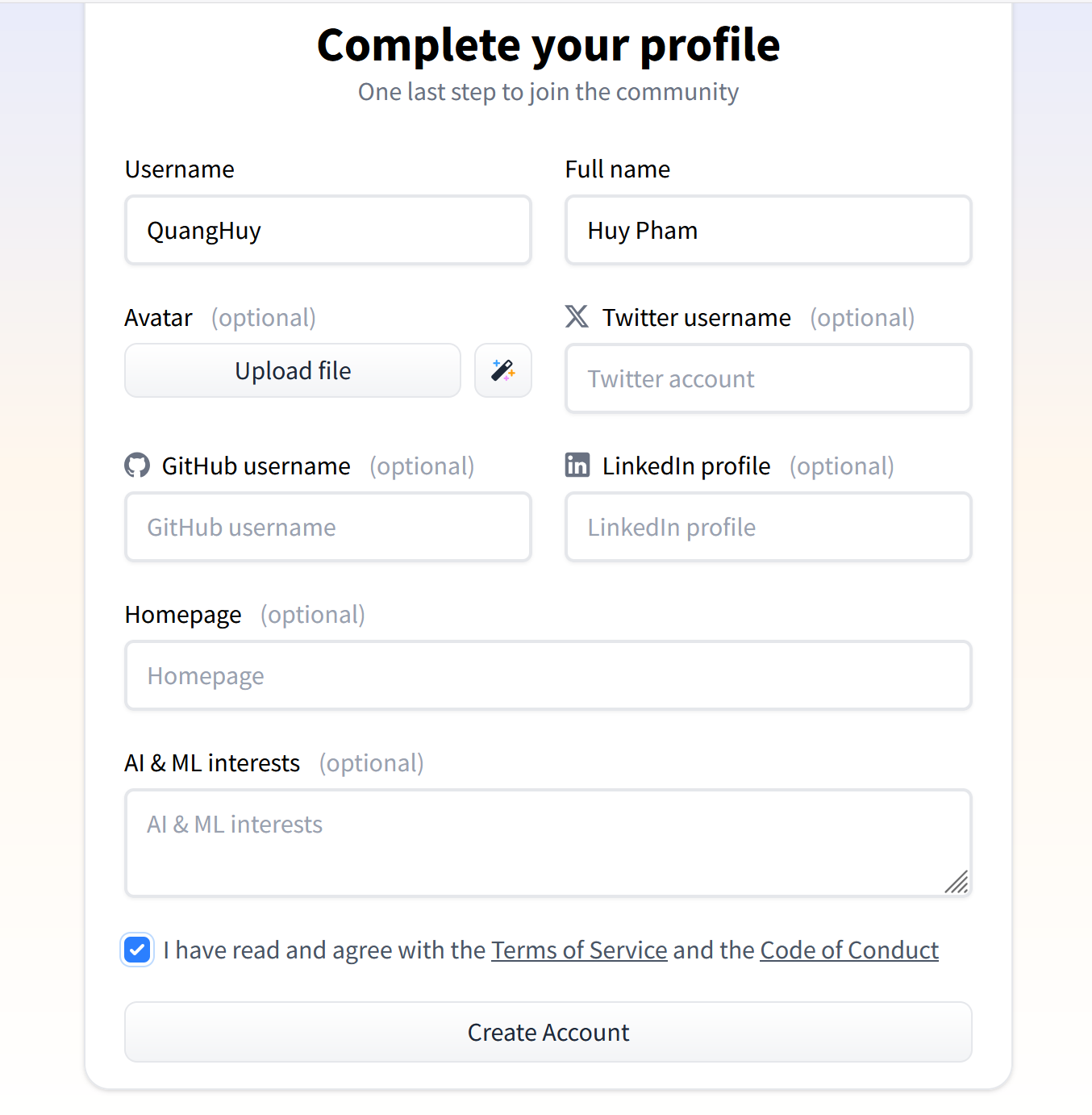Viewport: 1092px width, 1115px height.
Task: Click into the AI & ML interests textarea
Action: (x=548, y=843)
